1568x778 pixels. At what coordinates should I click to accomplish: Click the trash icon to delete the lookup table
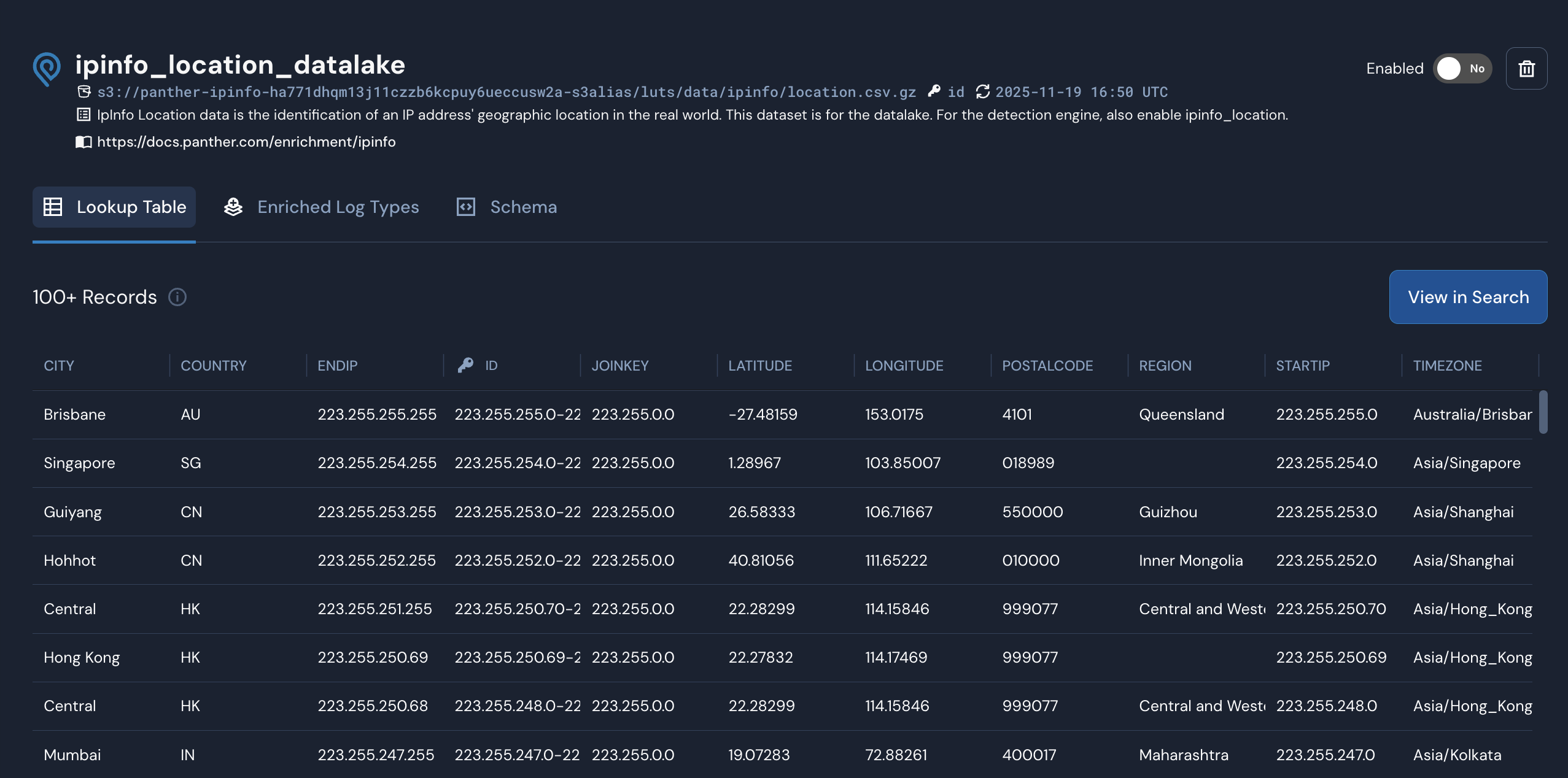pyautogui.click(x=1527, y=68)
